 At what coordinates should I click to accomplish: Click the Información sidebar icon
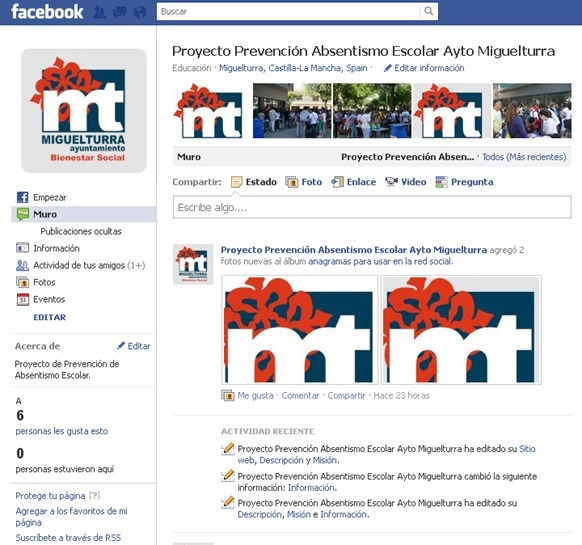pyautogui.click(x=22, y=248)
